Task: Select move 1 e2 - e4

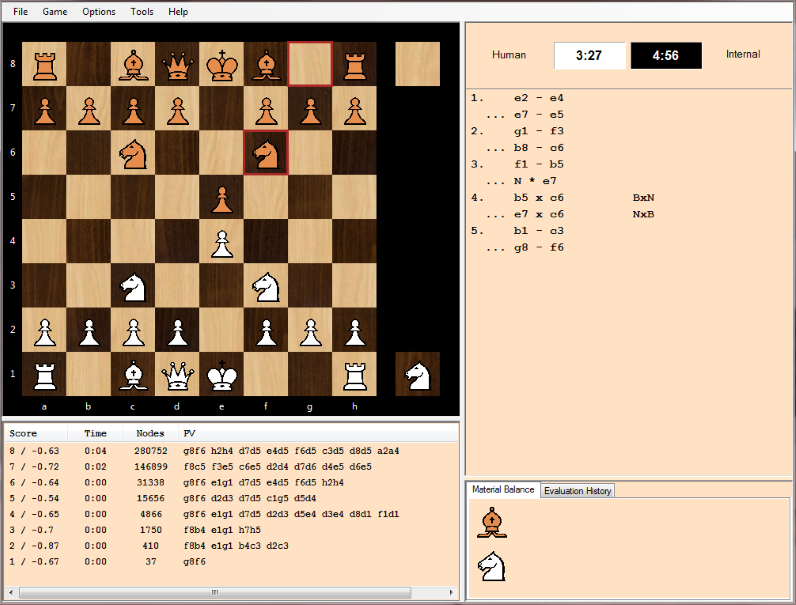Action: [539, 97]
